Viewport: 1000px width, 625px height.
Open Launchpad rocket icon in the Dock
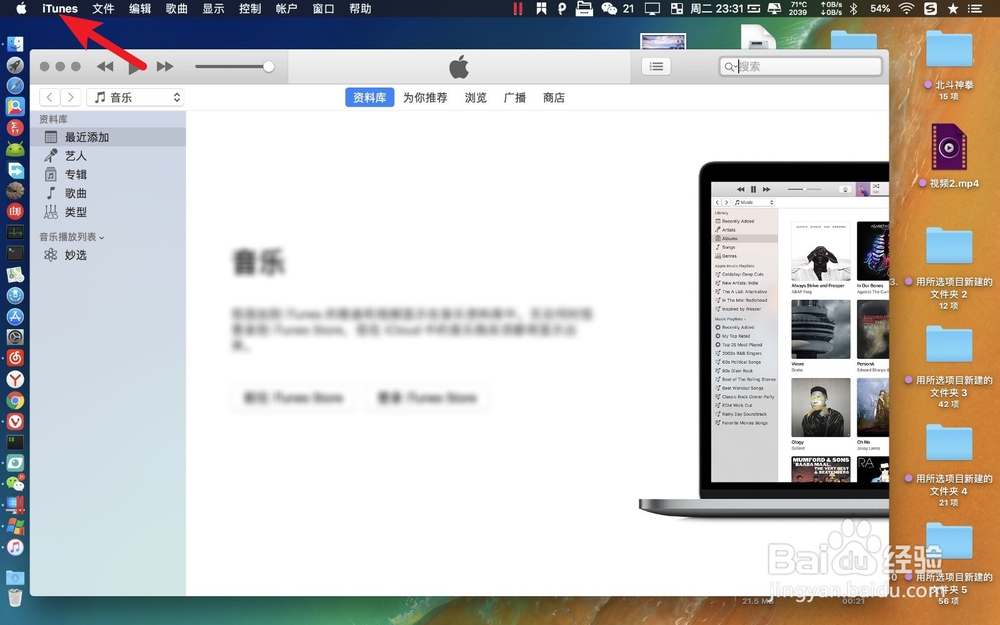15,65
